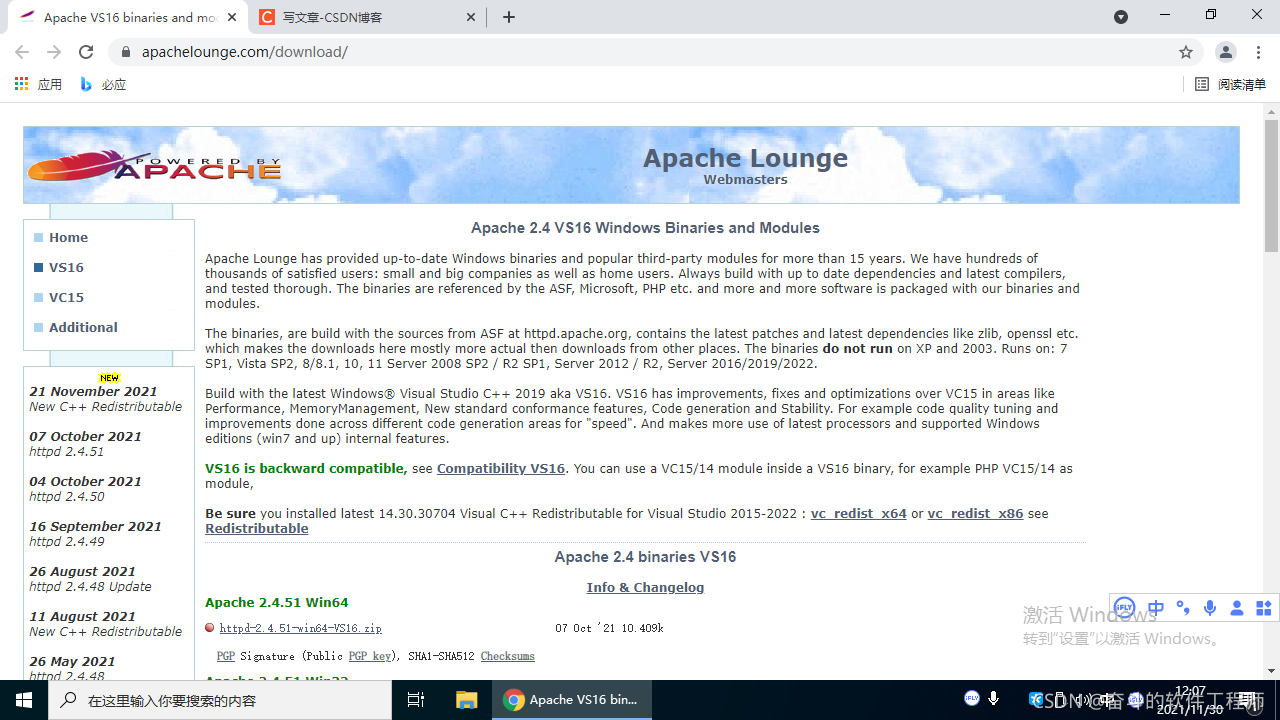This screenshot has height=720, width=1280.
Task: Download vc_redist_x86 via its link
Action: (975, 513)
